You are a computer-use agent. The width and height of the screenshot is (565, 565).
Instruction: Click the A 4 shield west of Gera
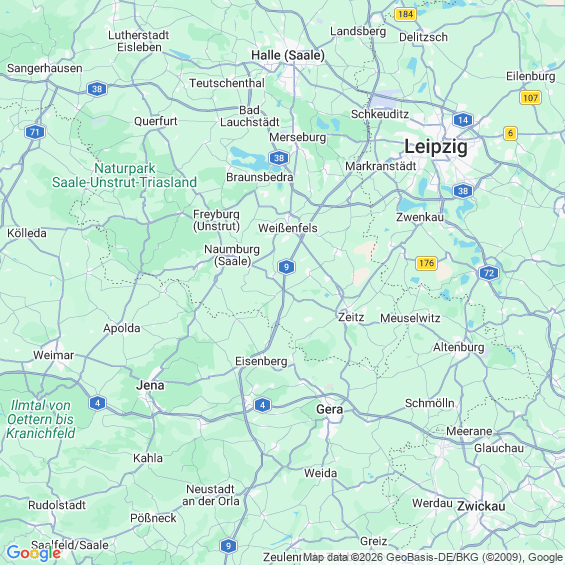pyautogui.click(x=262, y=405)
